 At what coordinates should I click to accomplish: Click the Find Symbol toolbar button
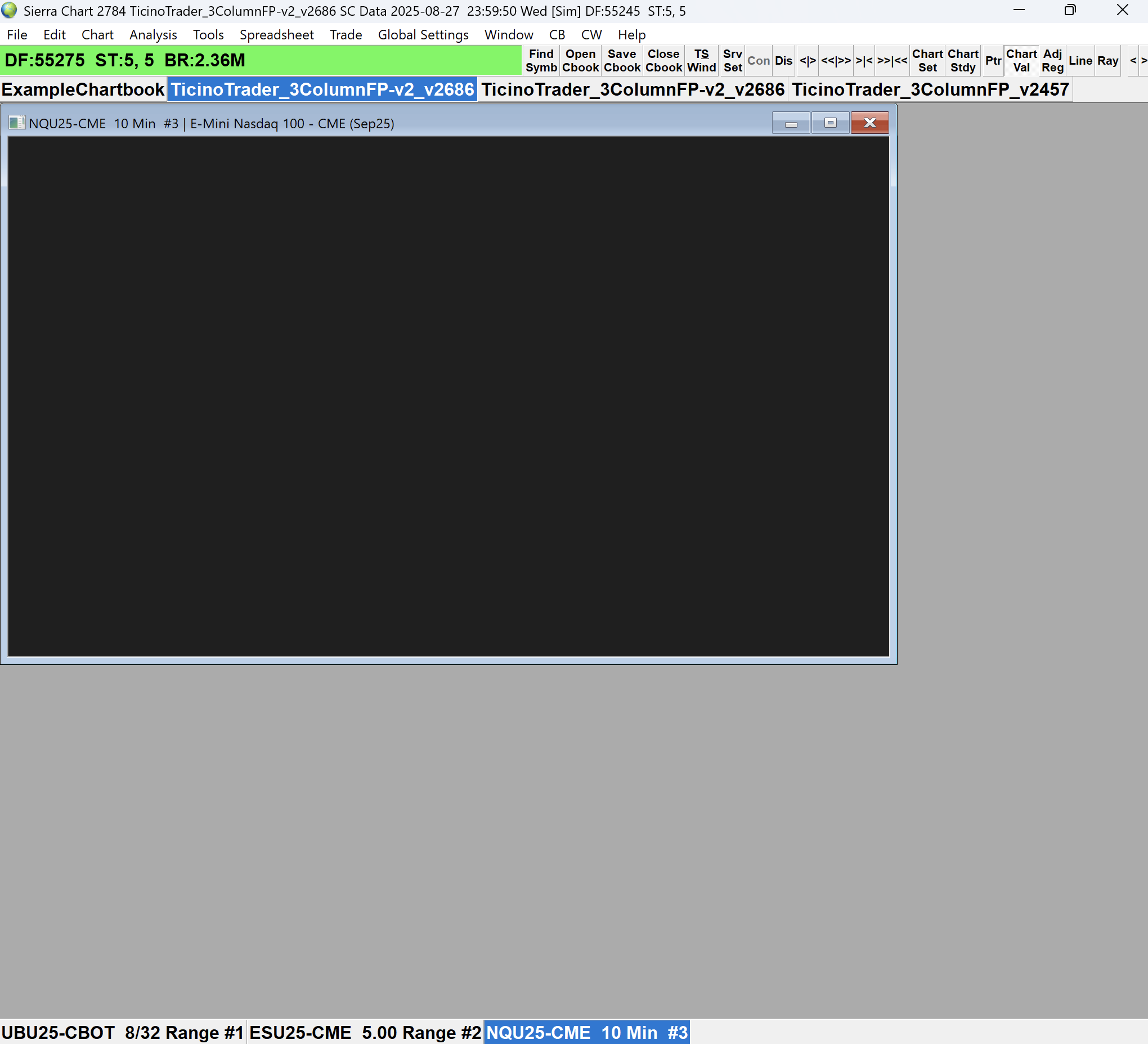[x=540, y=60]
